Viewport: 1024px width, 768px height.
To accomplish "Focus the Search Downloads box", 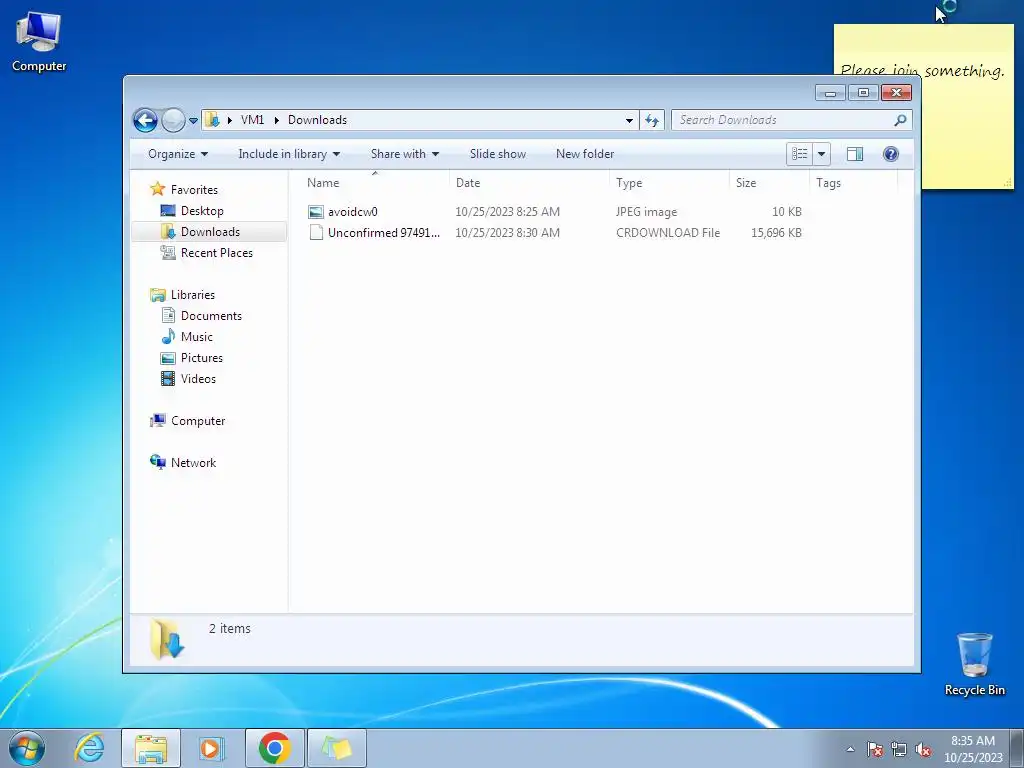I will pos(782,120).
